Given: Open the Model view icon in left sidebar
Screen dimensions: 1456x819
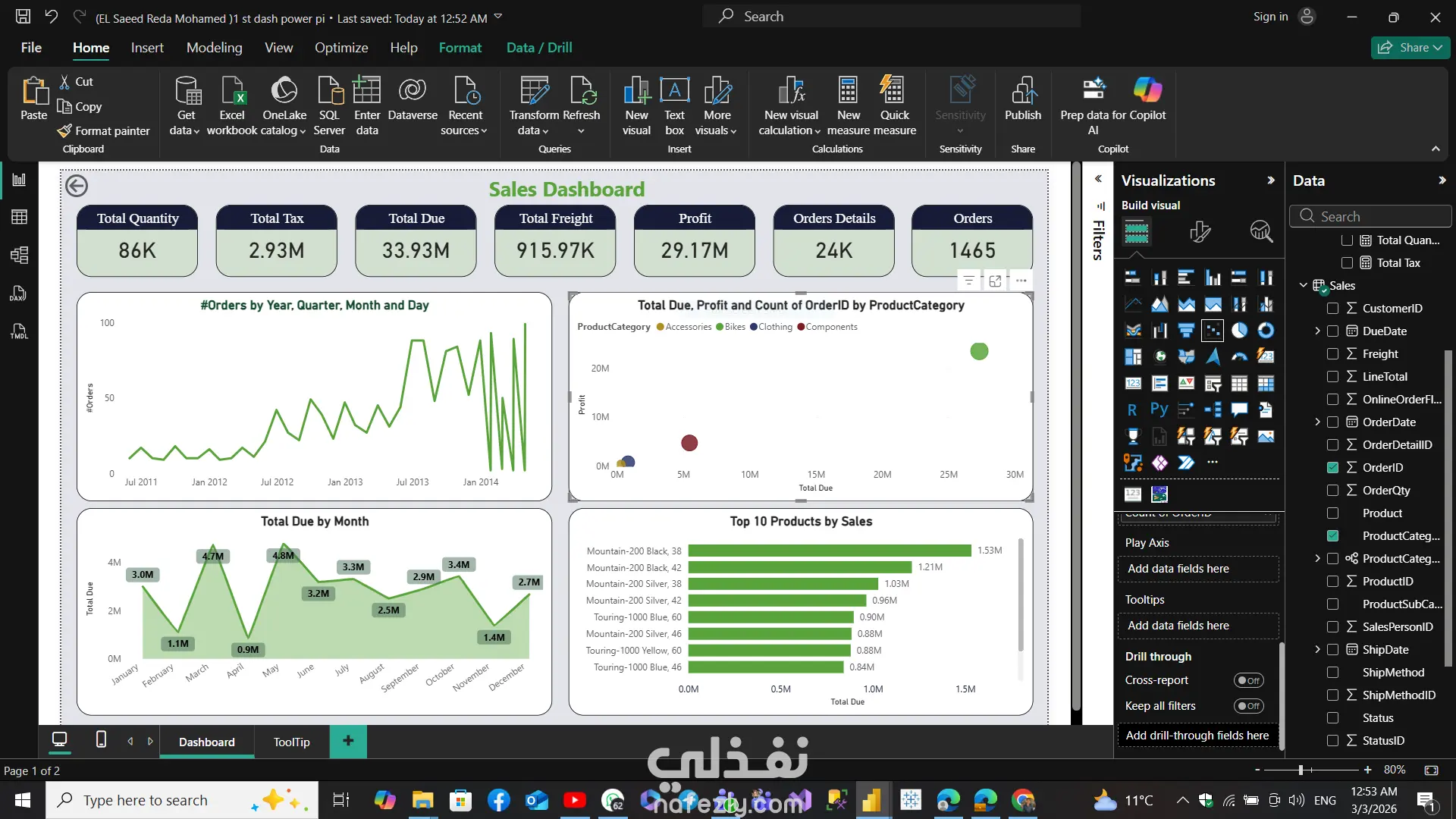Looking at the screenshot, I should tap(19, 255).
